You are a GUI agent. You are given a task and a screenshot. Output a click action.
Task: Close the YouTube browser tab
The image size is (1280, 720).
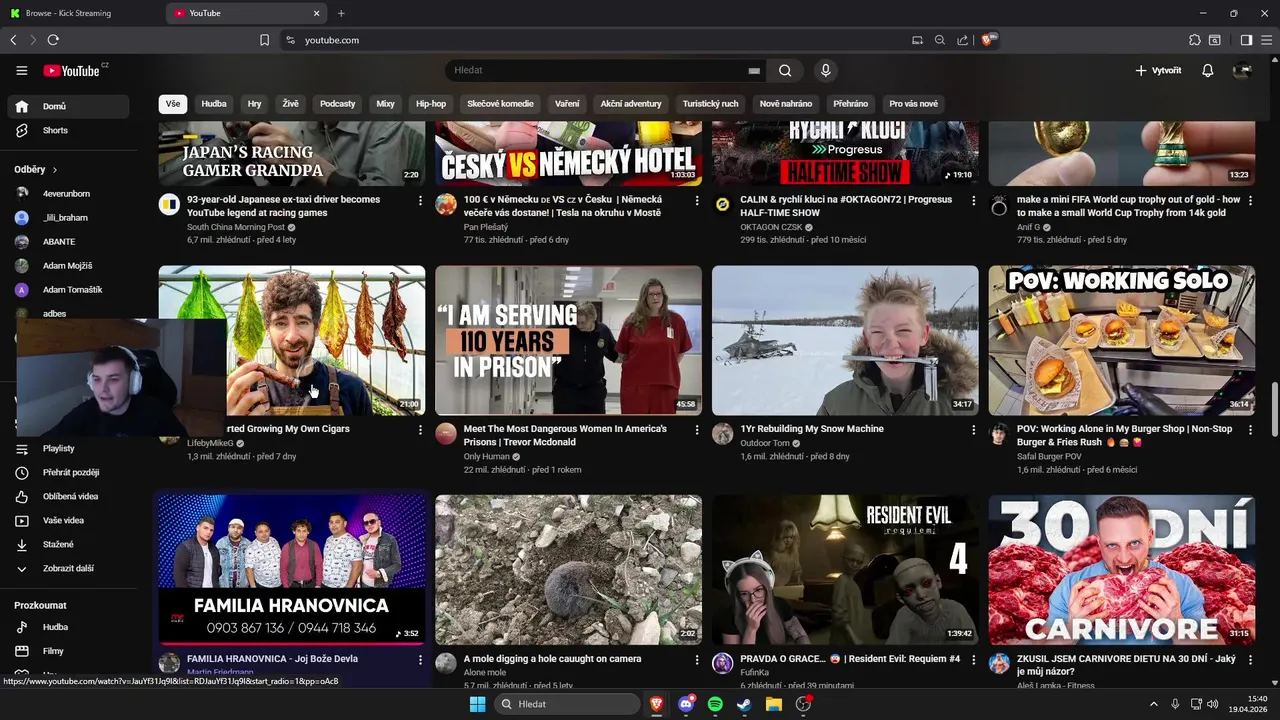(x=317, y=13)
